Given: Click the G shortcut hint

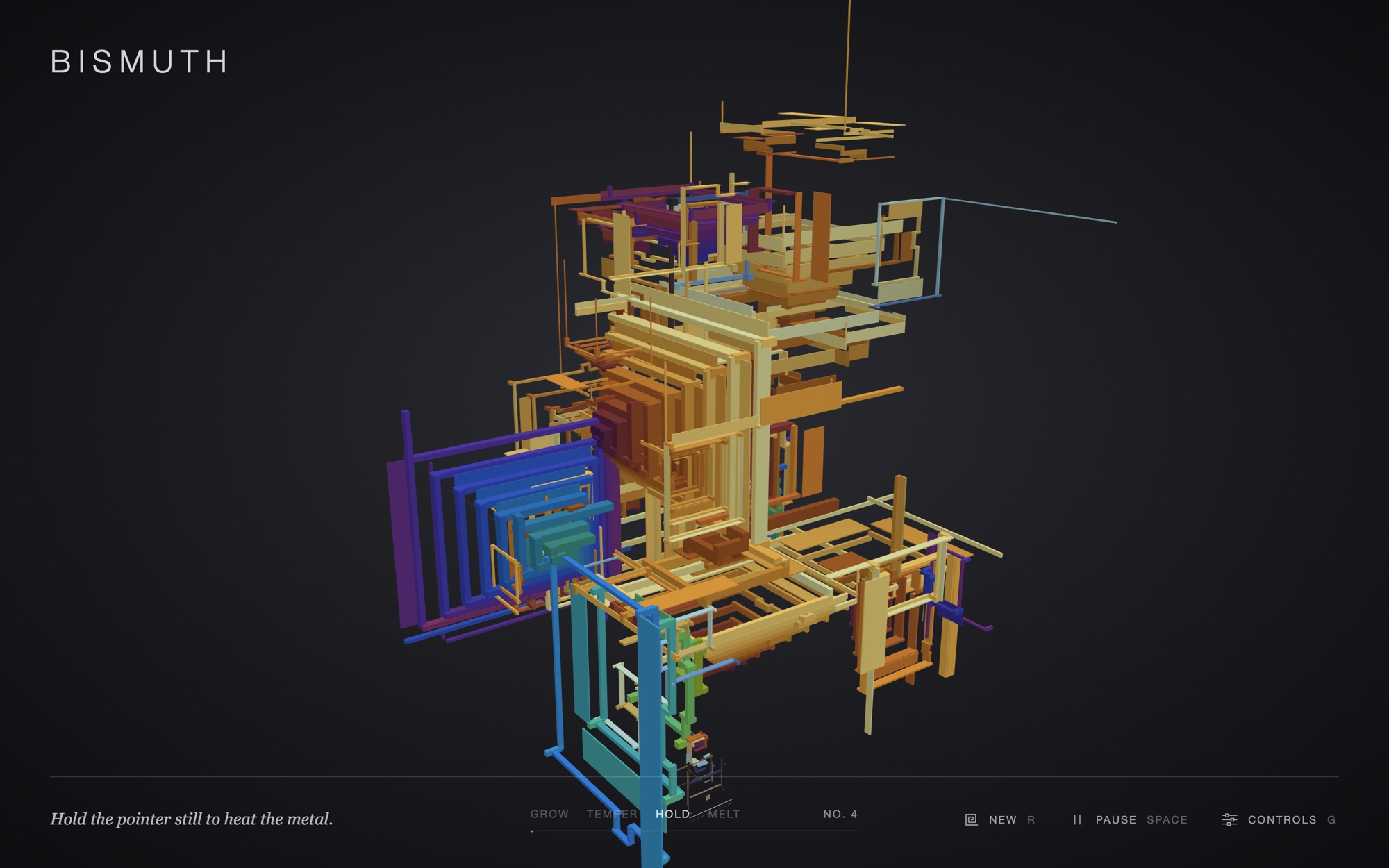Looking at the screenshot, I should 1331,820.
